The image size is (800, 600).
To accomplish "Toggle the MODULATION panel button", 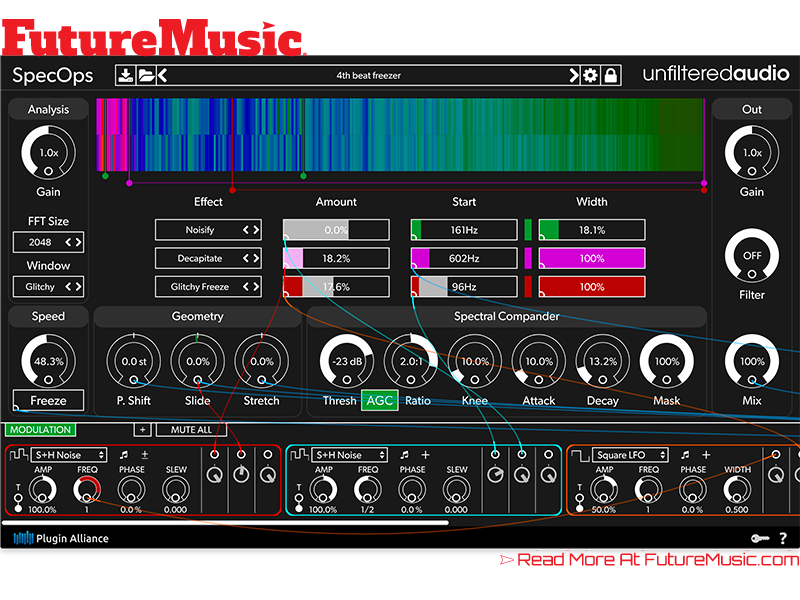I will pyautogui.click(x=40, y=430).
